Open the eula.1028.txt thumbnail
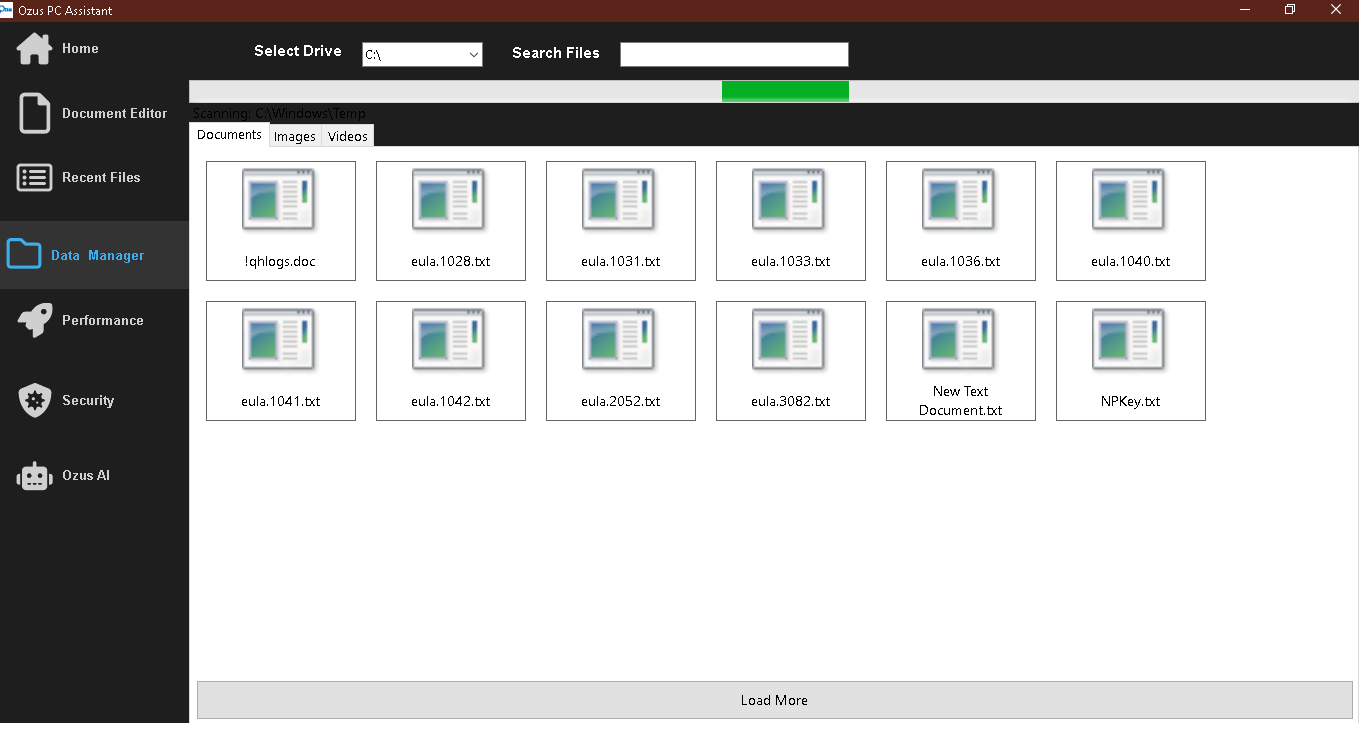Image resolution: width=1366 pixels, height=730 pixels. [x=450, y=220]
